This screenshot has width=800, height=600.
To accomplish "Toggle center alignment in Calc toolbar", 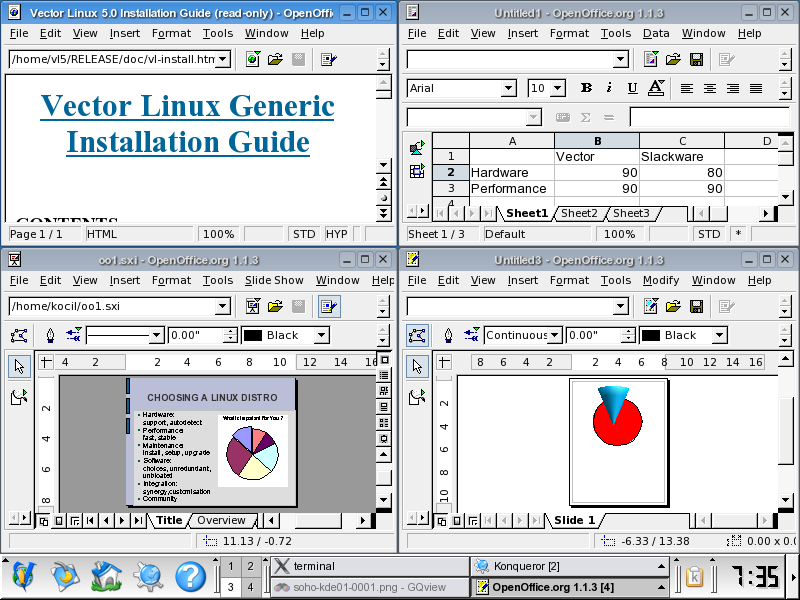I will [709, 88].
